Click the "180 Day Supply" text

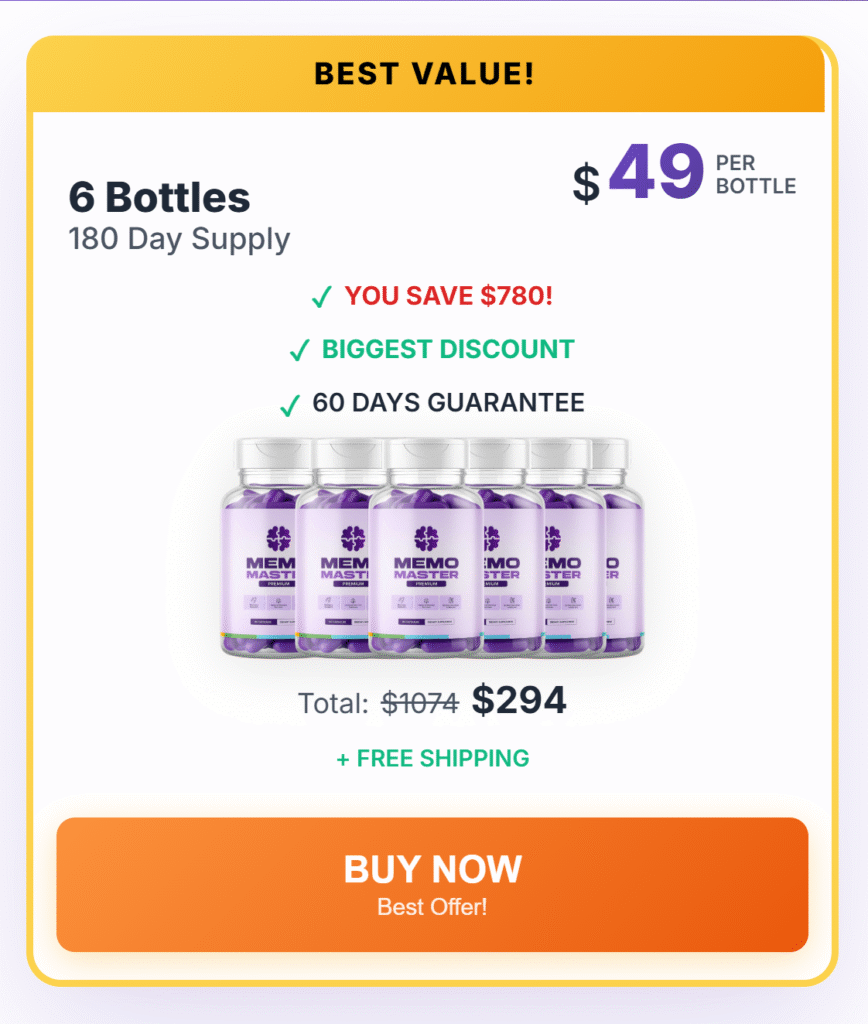point(179,240)
